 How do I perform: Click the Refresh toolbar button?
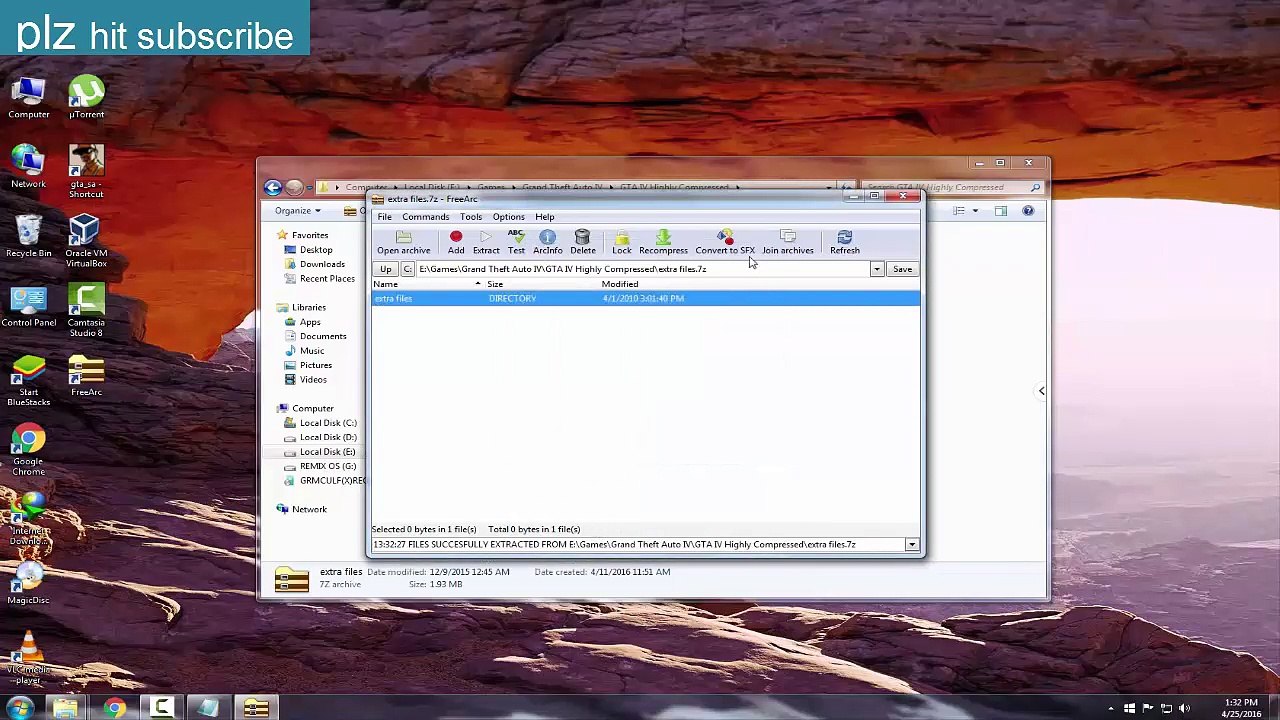coord(845,242)
